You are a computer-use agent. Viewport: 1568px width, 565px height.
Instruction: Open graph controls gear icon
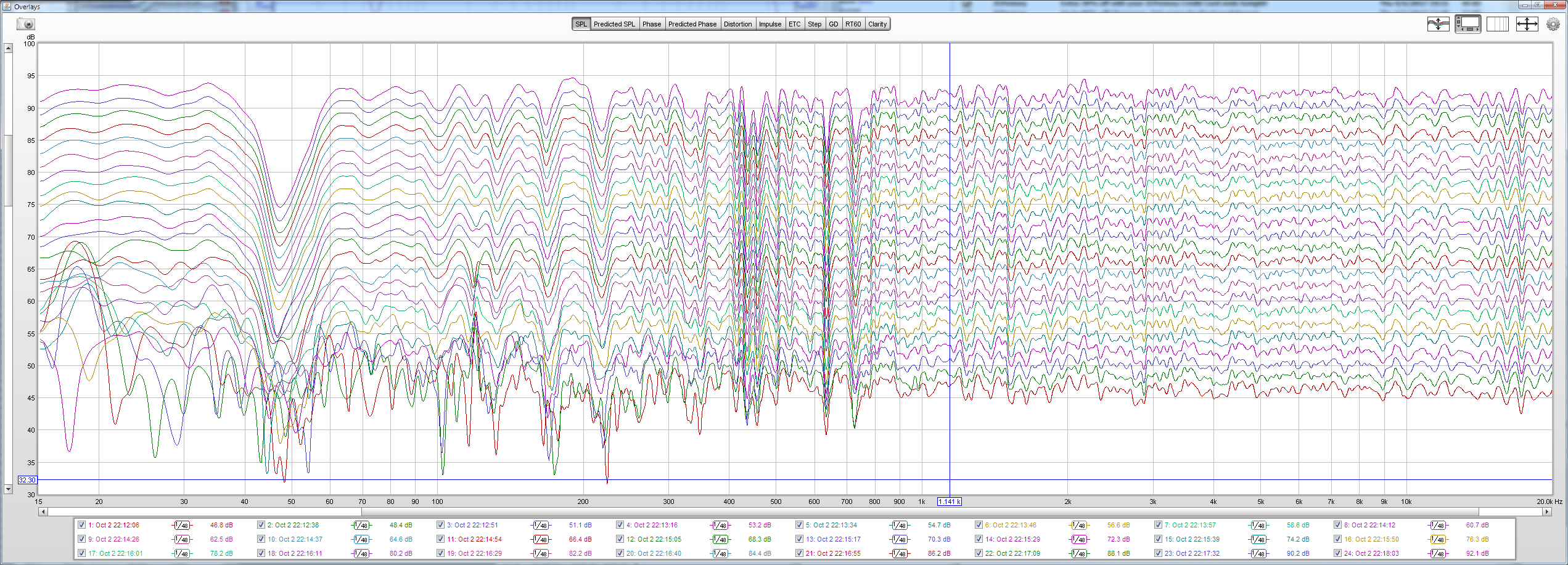1553,25
